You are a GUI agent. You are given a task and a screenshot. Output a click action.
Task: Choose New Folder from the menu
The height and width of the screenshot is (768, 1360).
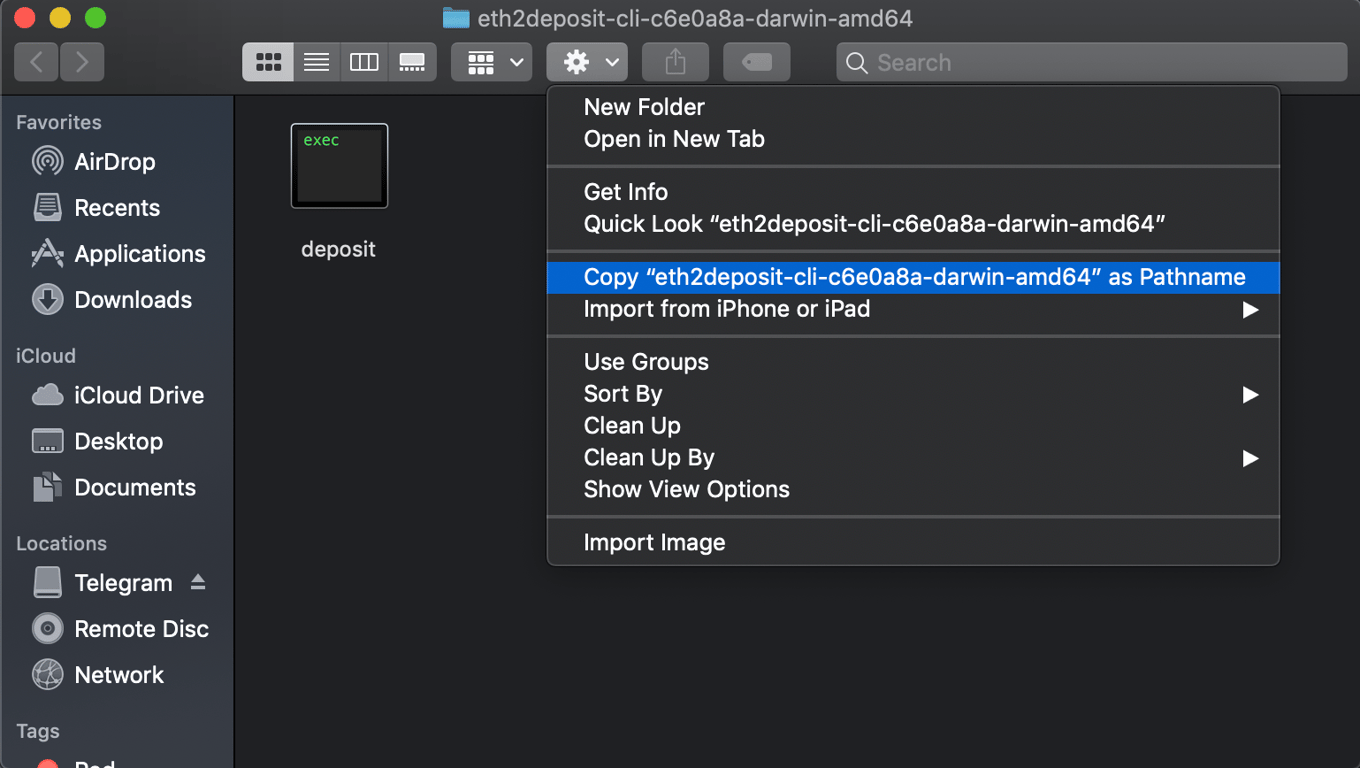tap(644, 107)
